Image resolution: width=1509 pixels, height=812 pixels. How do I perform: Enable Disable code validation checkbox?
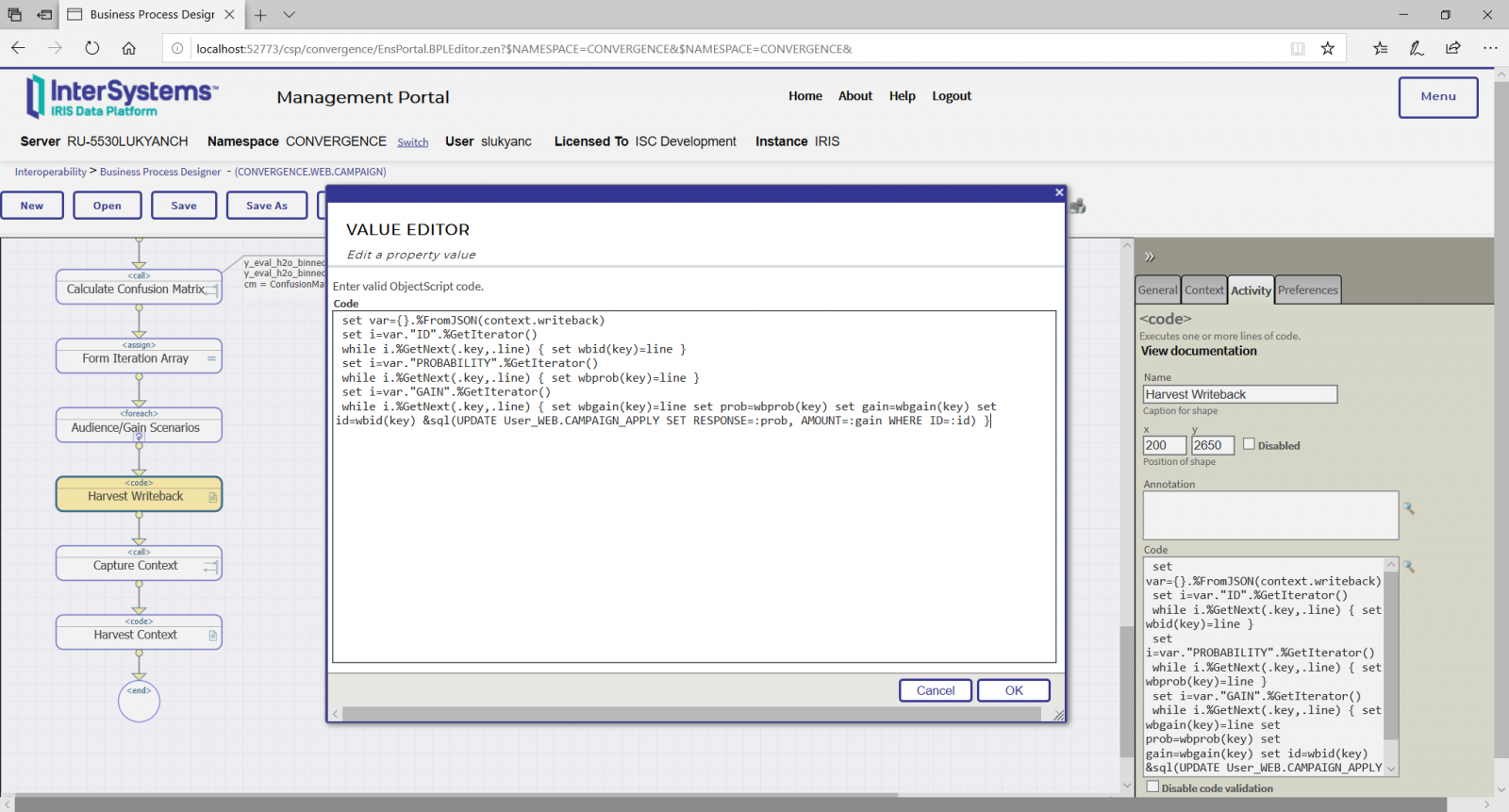[x=1152, y=787]
